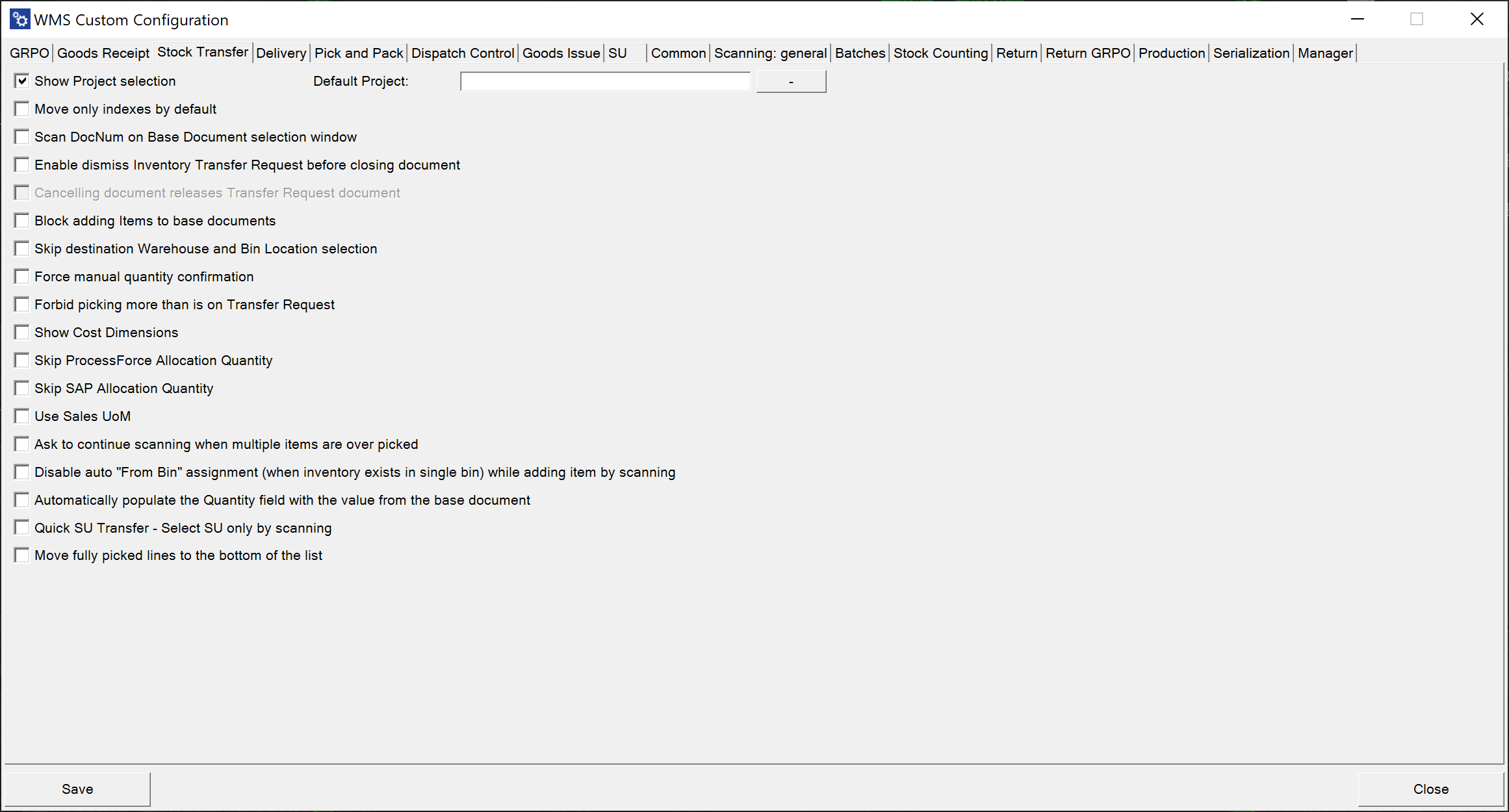Viewport: 1509px width, 812px height.
Task: Open the Manager tab
Action: 1325,53
